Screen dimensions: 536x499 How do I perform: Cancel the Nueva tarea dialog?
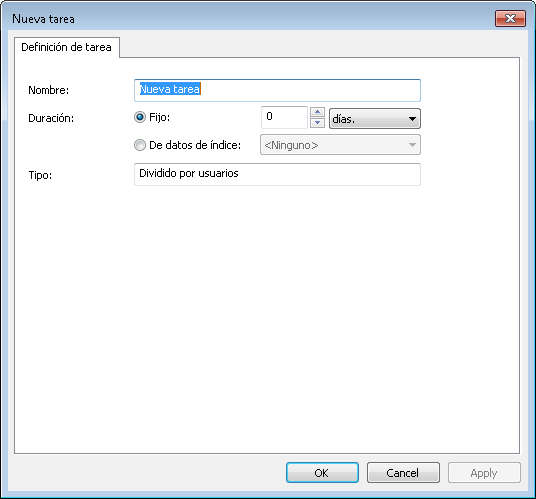pyautogui.click(x=403, y=473)
